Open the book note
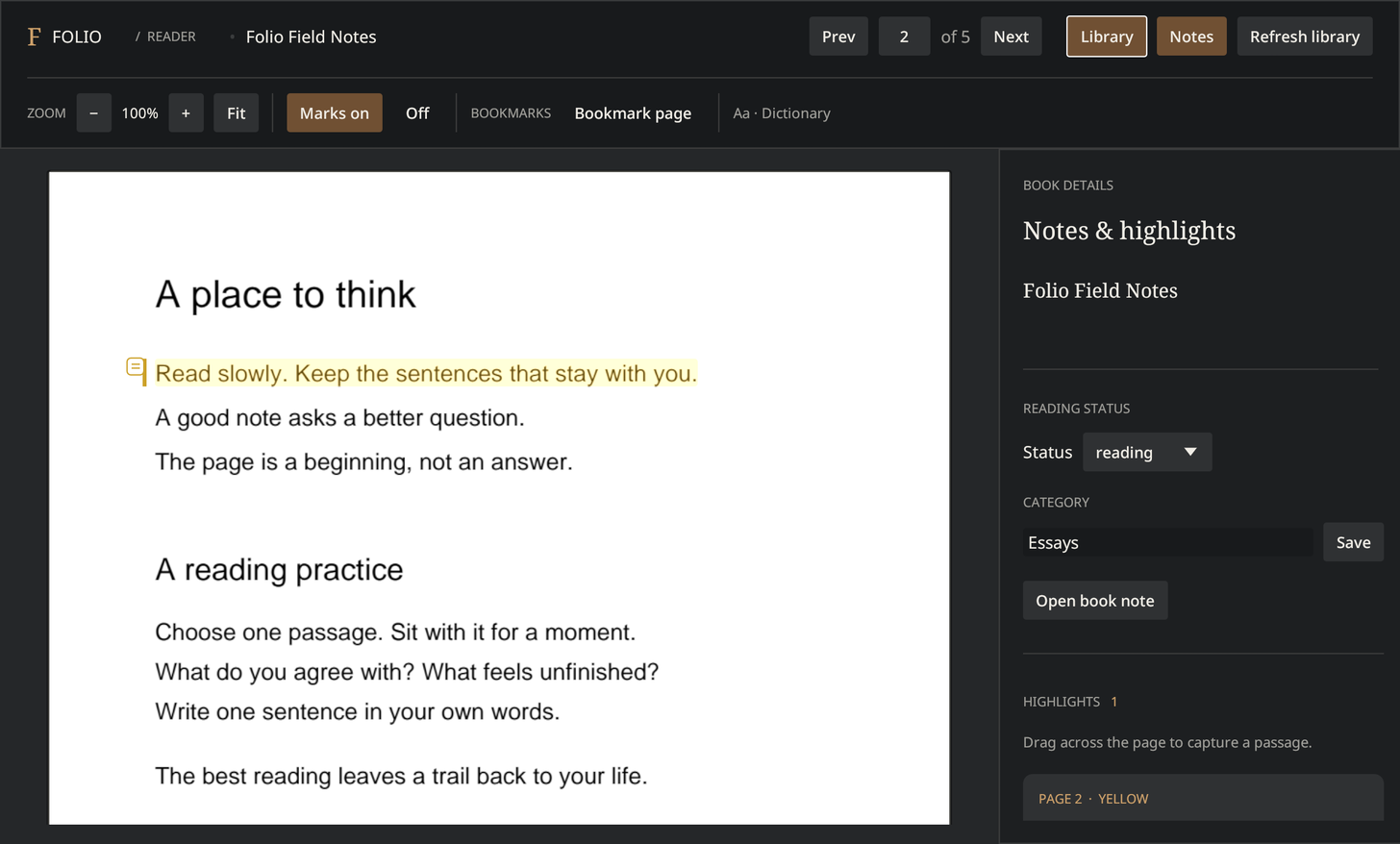This screenshot has height=844, width=1400. point(1095,601)
